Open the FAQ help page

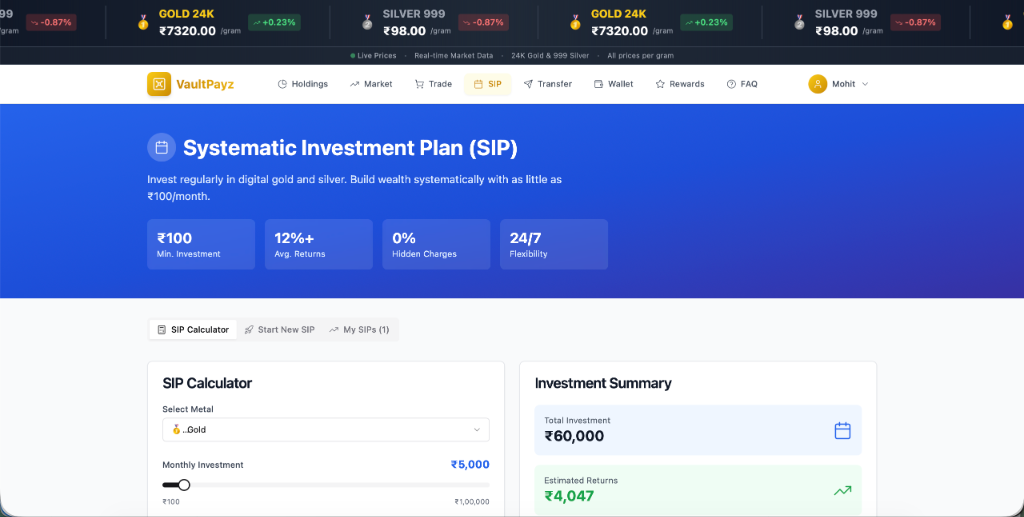click(742, 84)
